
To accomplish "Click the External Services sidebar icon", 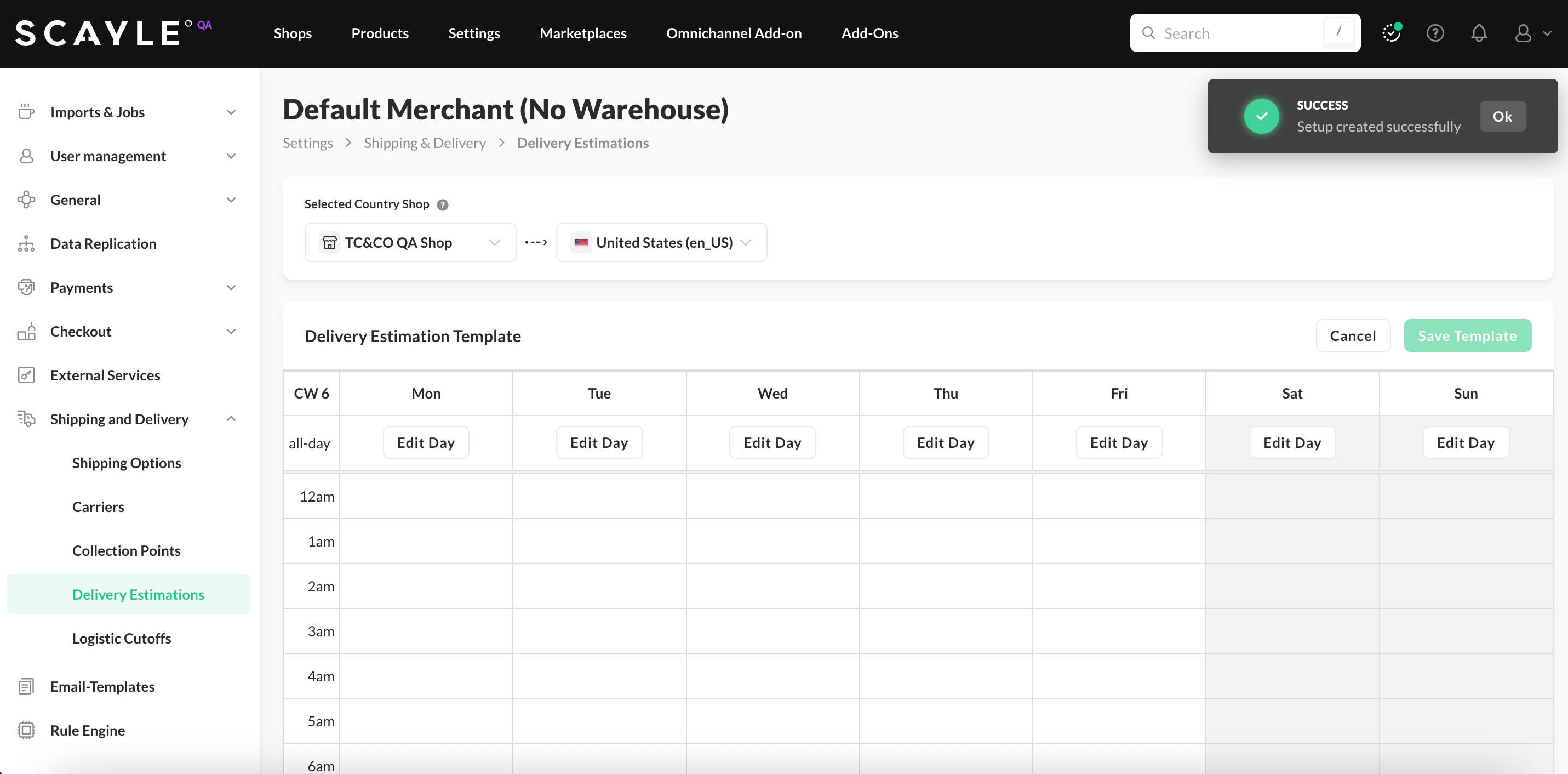I will coord(26,375).
